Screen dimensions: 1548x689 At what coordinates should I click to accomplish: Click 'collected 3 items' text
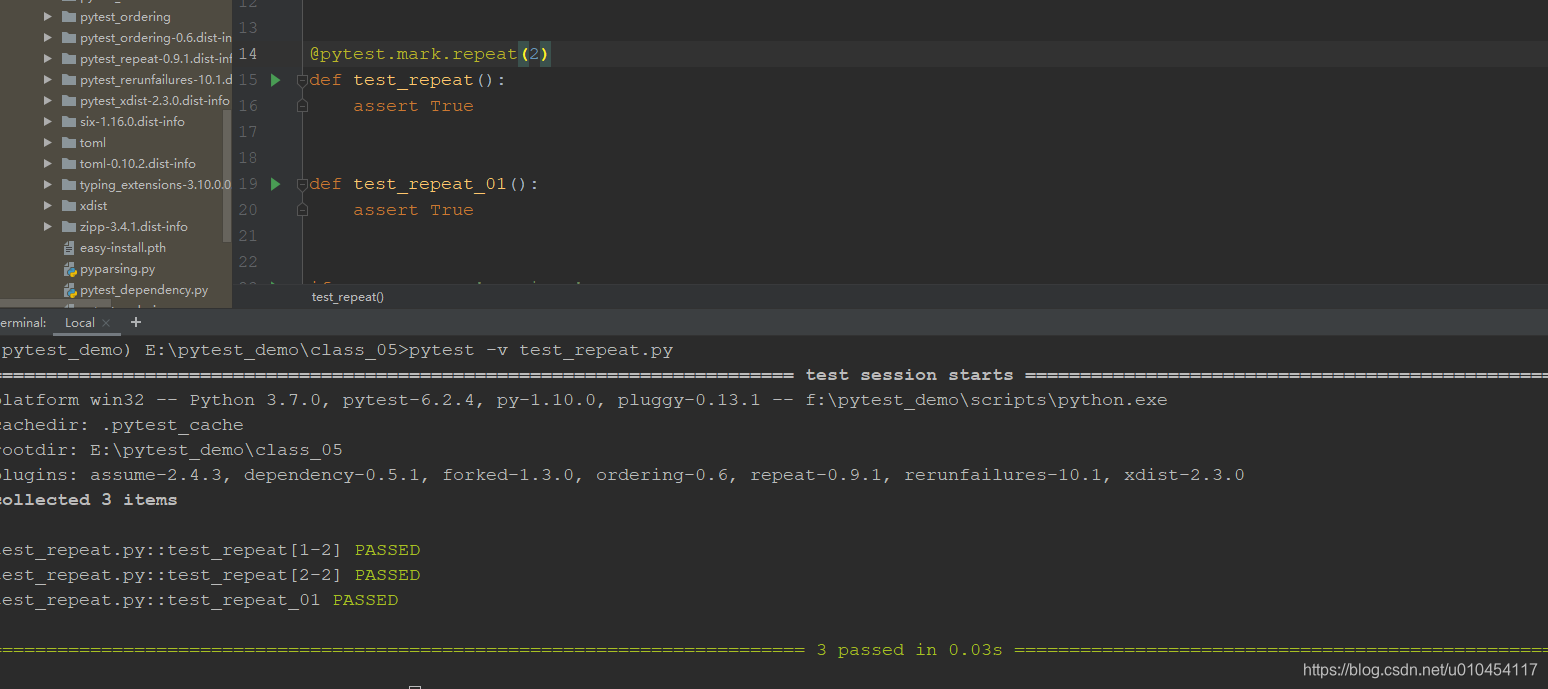(88, 500)
